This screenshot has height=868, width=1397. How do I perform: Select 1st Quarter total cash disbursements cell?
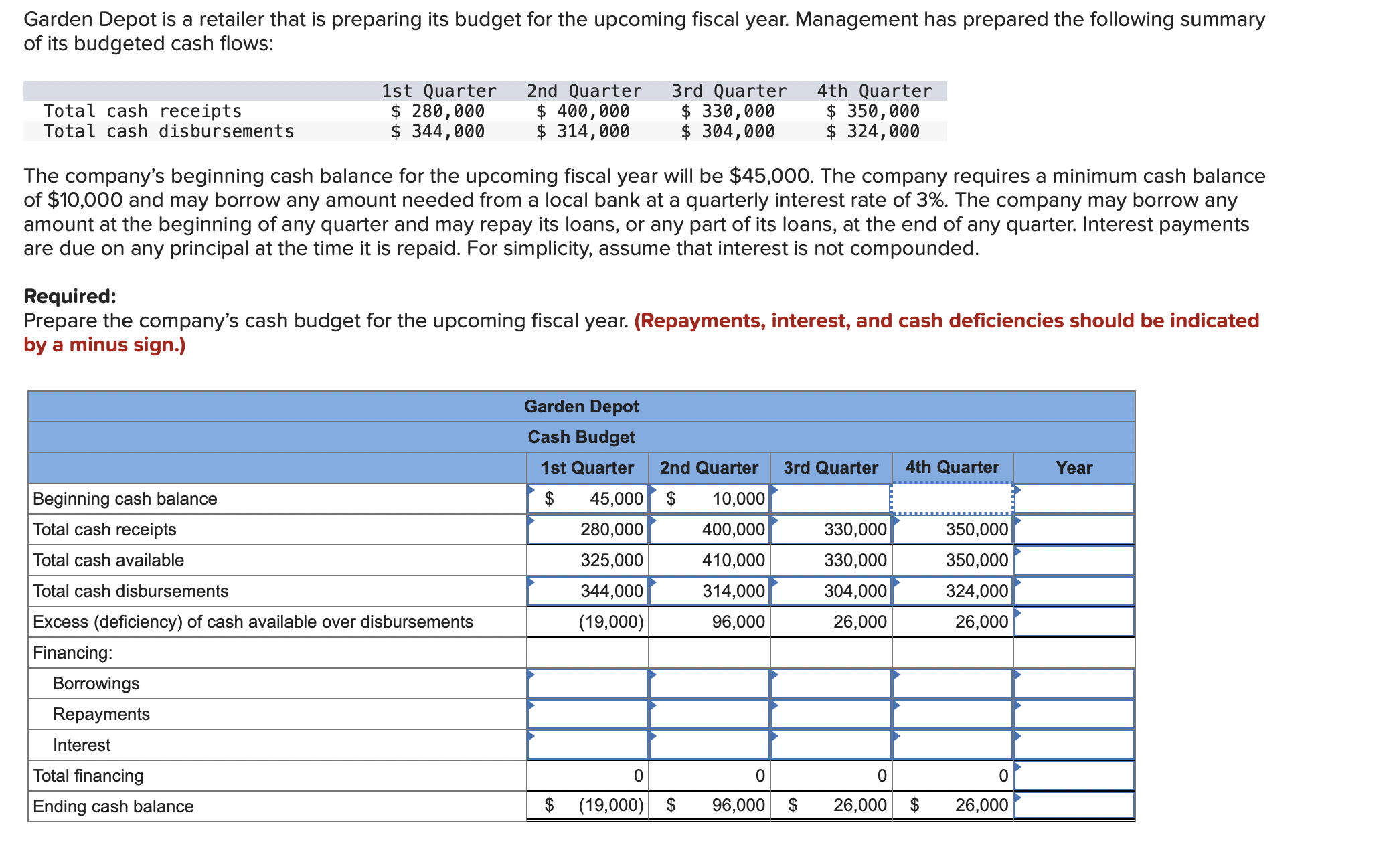coord(588,591)
